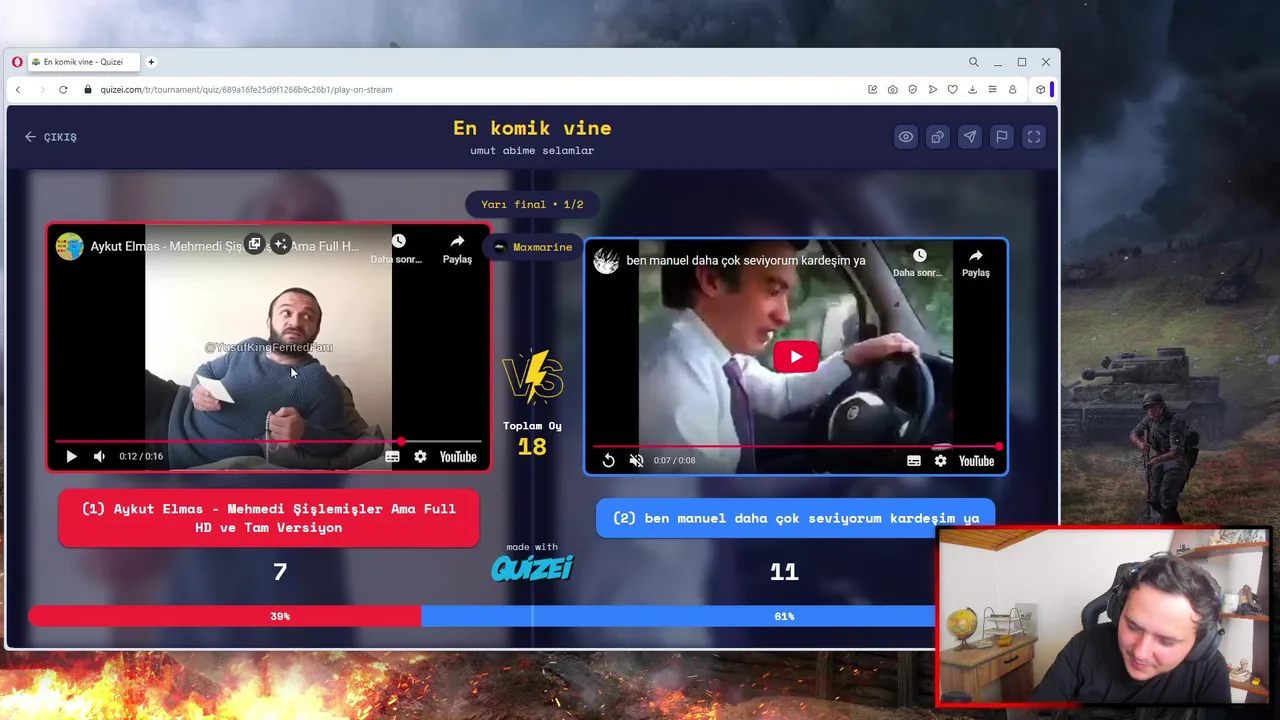1280x720 pixels.
Task: Vote for option (1) Aykut Elmas red button
Action: 269,518
